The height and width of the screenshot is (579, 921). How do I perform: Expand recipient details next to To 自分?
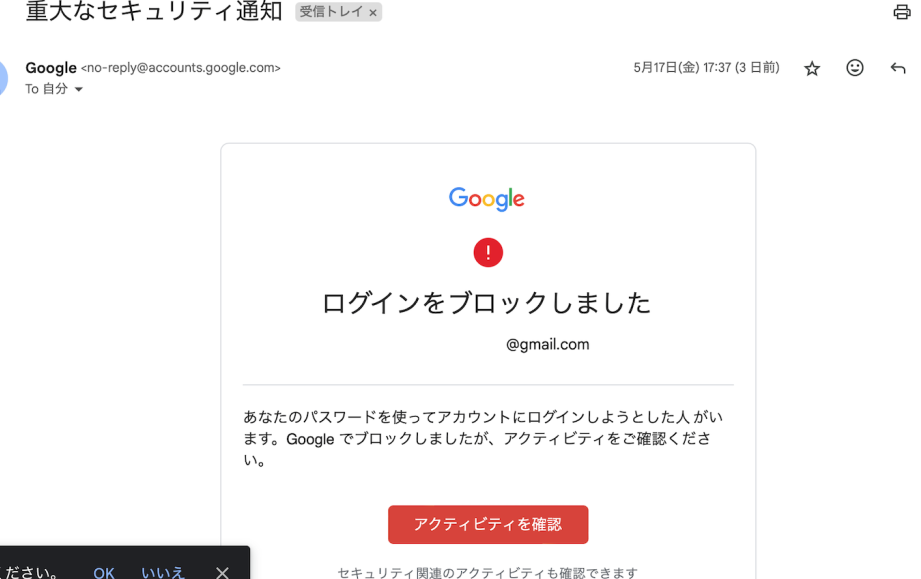point(79,89)
